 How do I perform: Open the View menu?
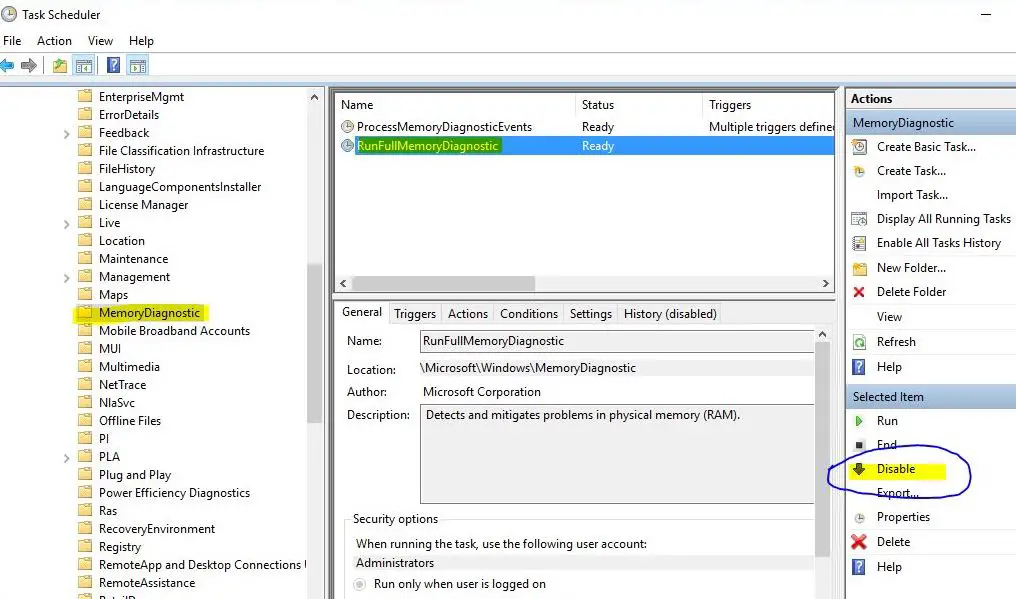(100, 41)
